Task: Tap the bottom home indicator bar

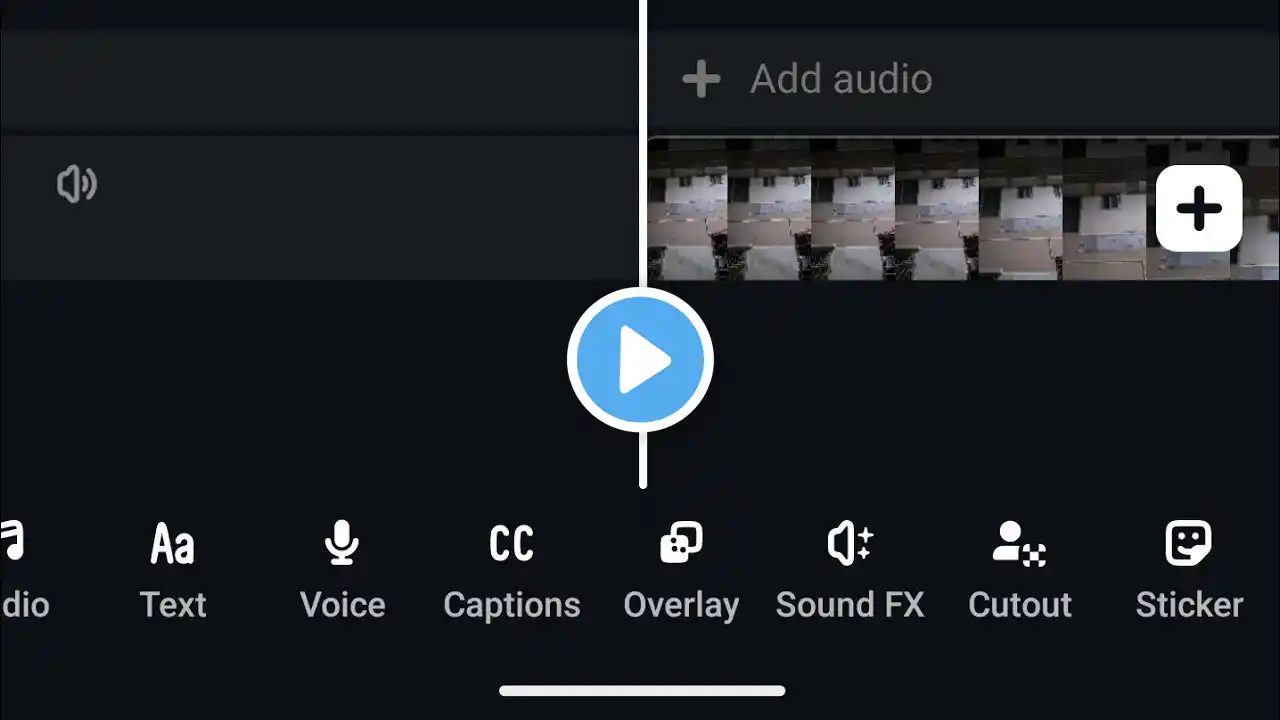Action: click(x=642, y=690)
